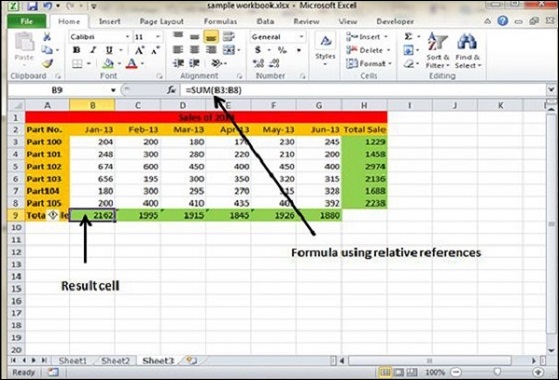Click the Orientation icon

point(216,63)
